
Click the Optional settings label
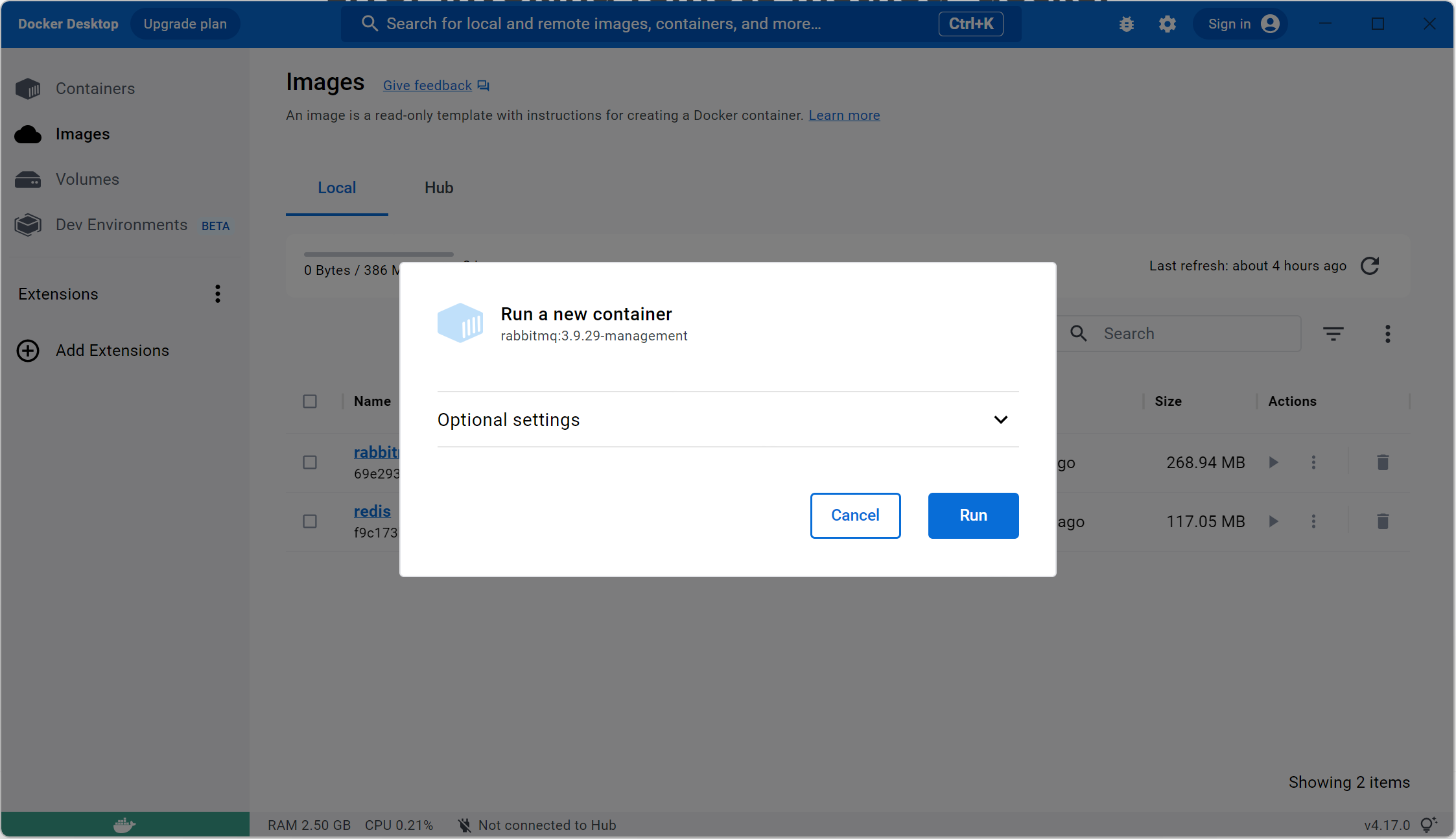coord(509,420)
